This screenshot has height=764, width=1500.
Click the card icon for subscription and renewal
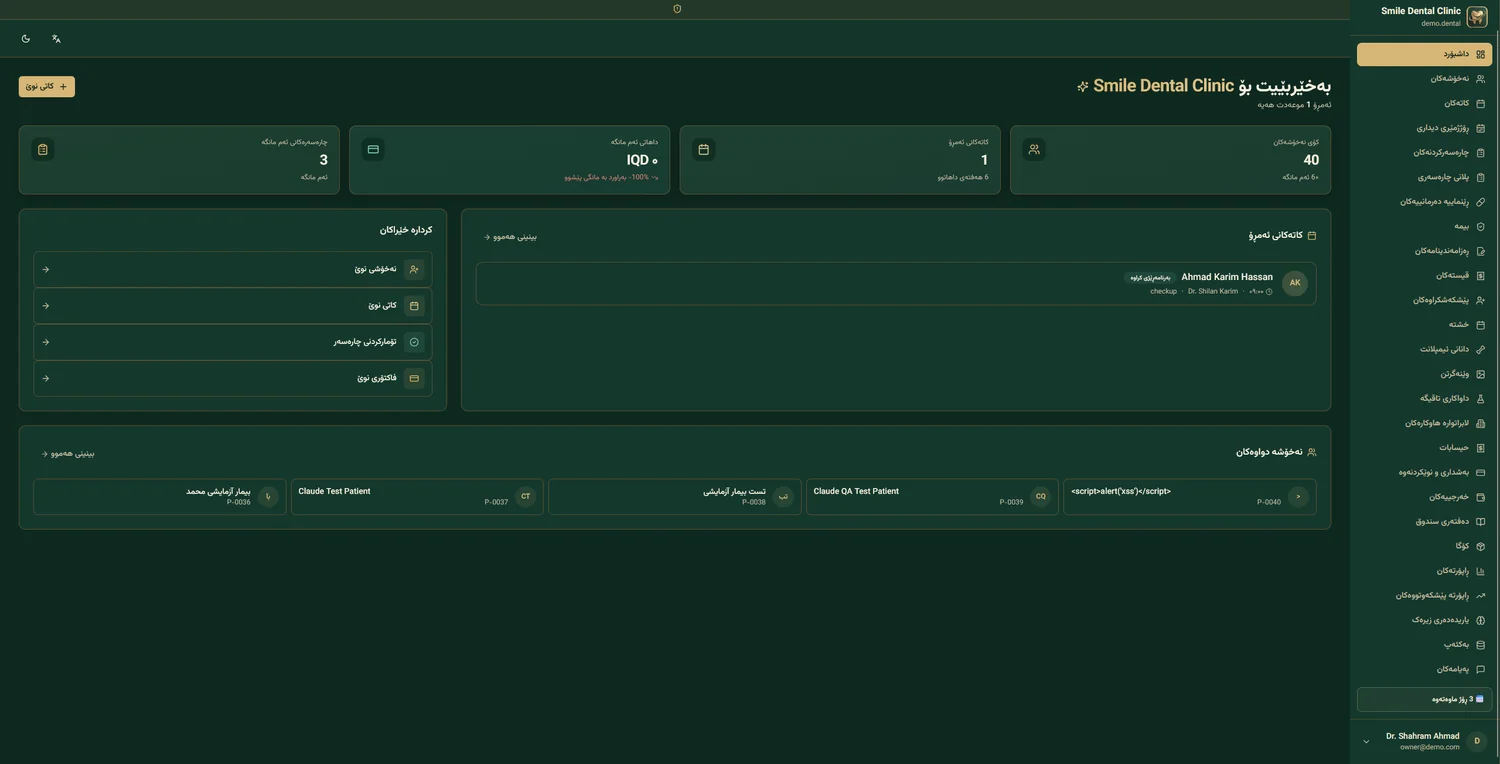click(x=1481, y=473)
